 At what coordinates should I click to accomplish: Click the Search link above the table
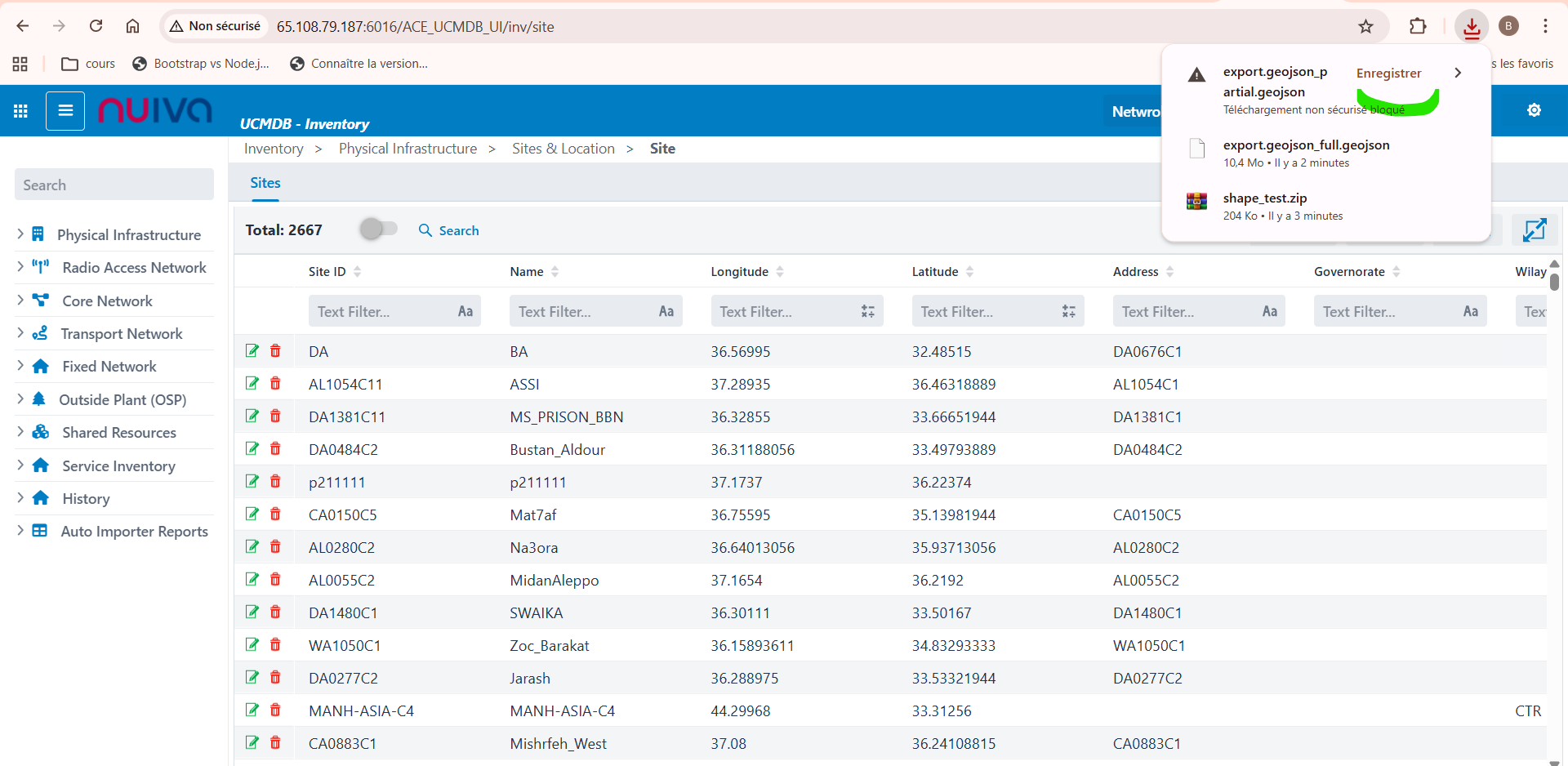click(x=449, y=230)
